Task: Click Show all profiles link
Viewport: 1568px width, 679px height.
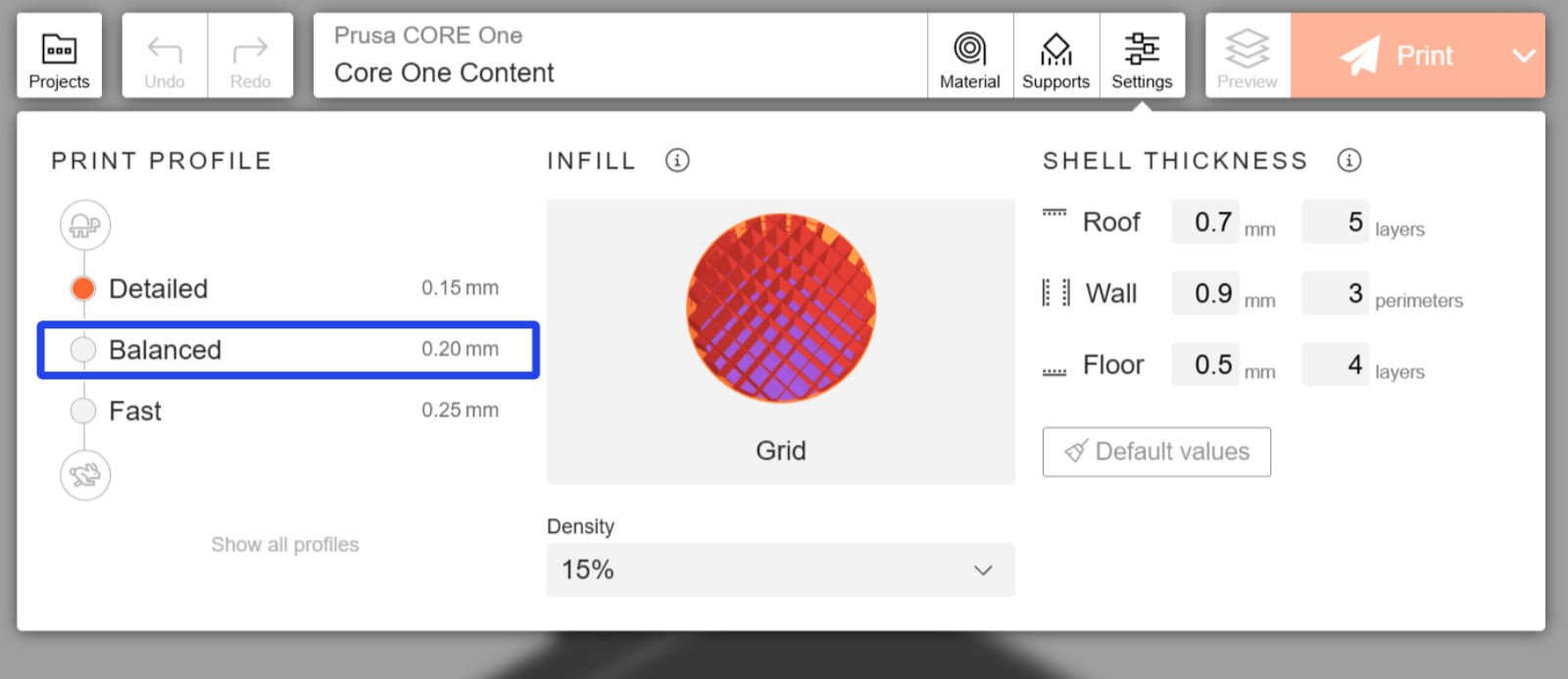Action: coord(285,545)
